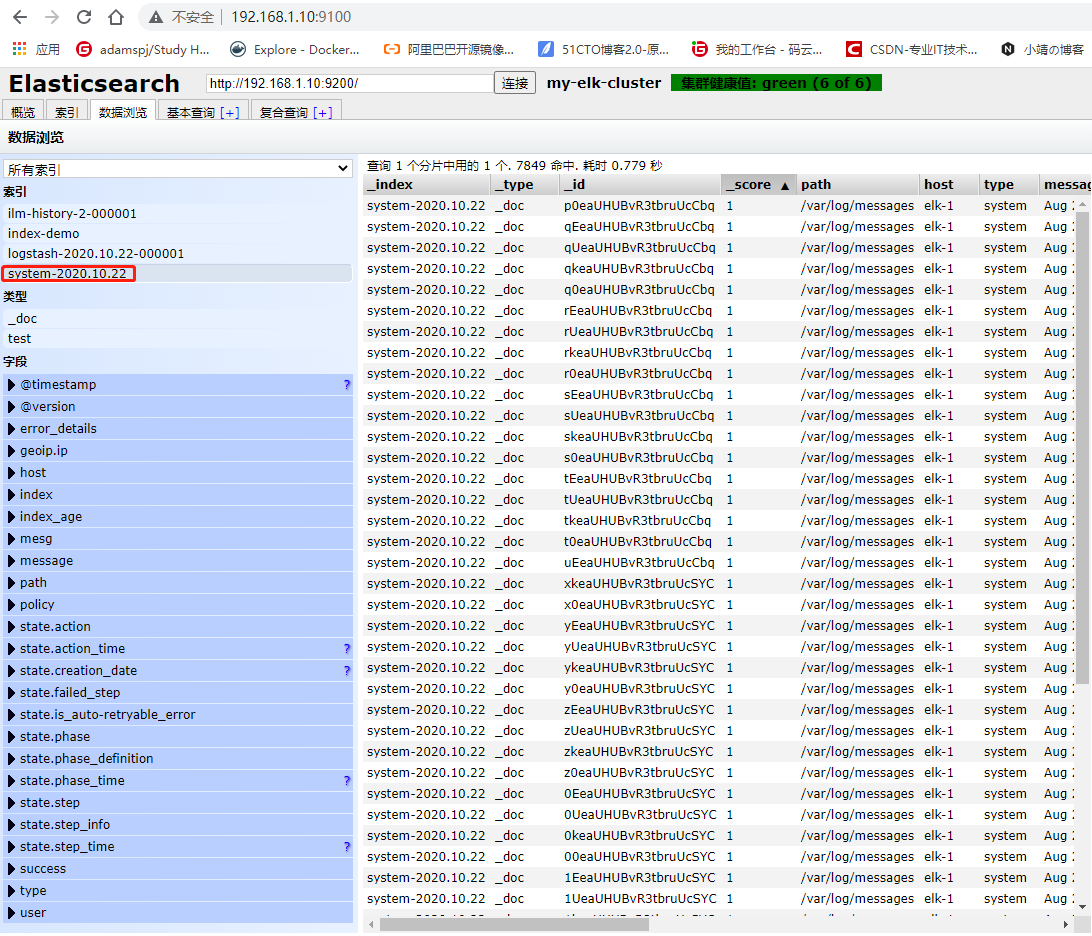Image resolution: width=1092 pixels, height=936 pixels.
Task: Click the vertical scrollbar of results table
Action: pyautogui.click(x=1082, y=446)
